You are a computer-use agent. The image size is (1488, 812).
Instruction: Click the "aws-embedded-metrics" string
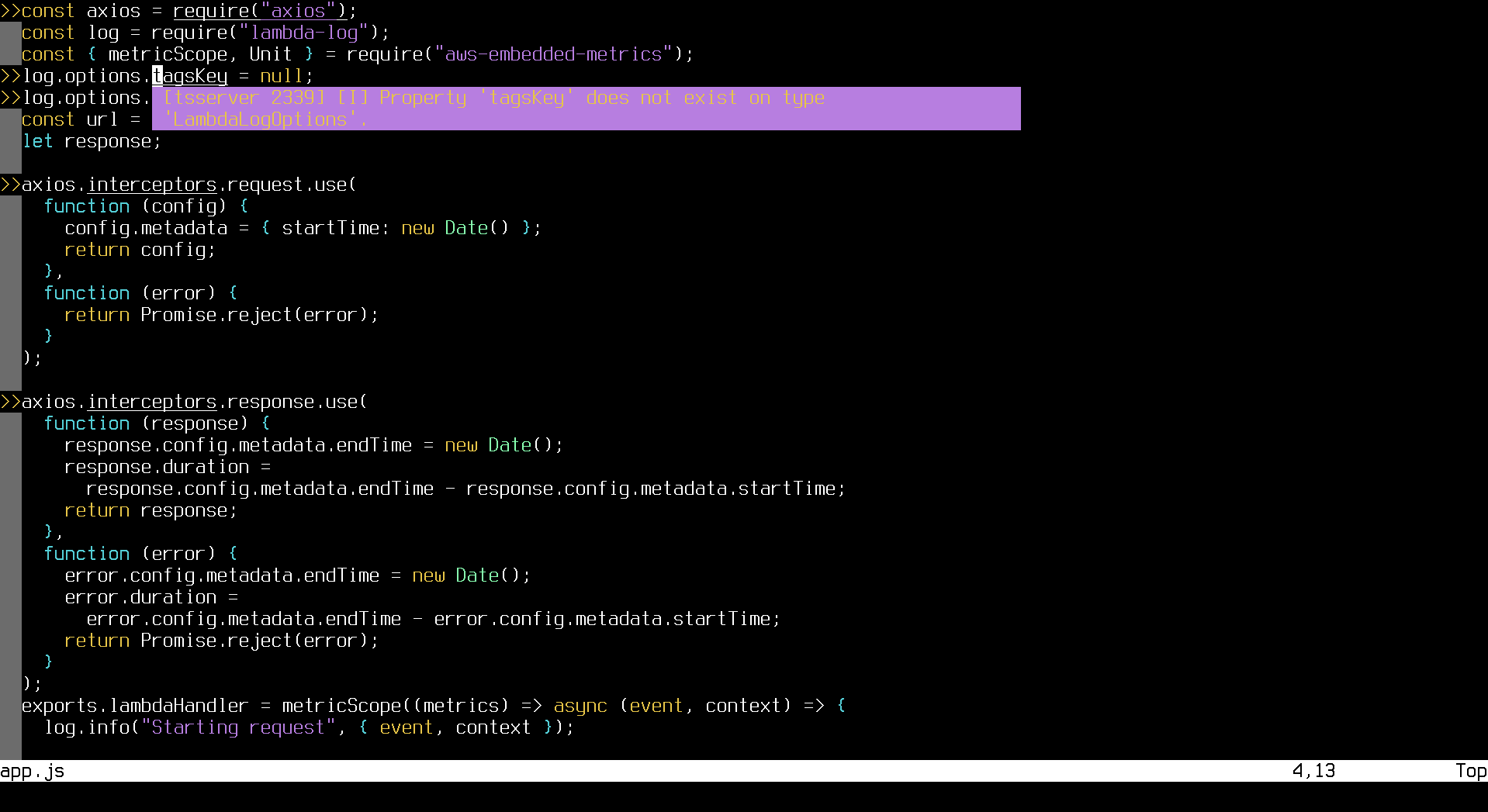(x=553, y=54)
